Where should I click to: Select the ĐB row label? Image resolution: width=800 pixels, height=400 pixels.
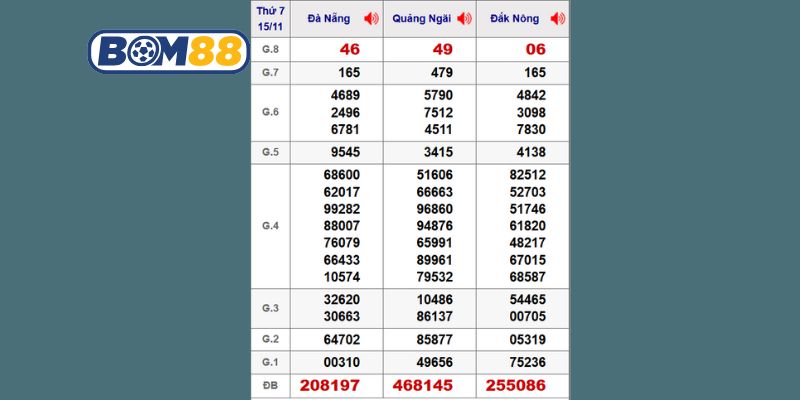click(x=270, y=386)
